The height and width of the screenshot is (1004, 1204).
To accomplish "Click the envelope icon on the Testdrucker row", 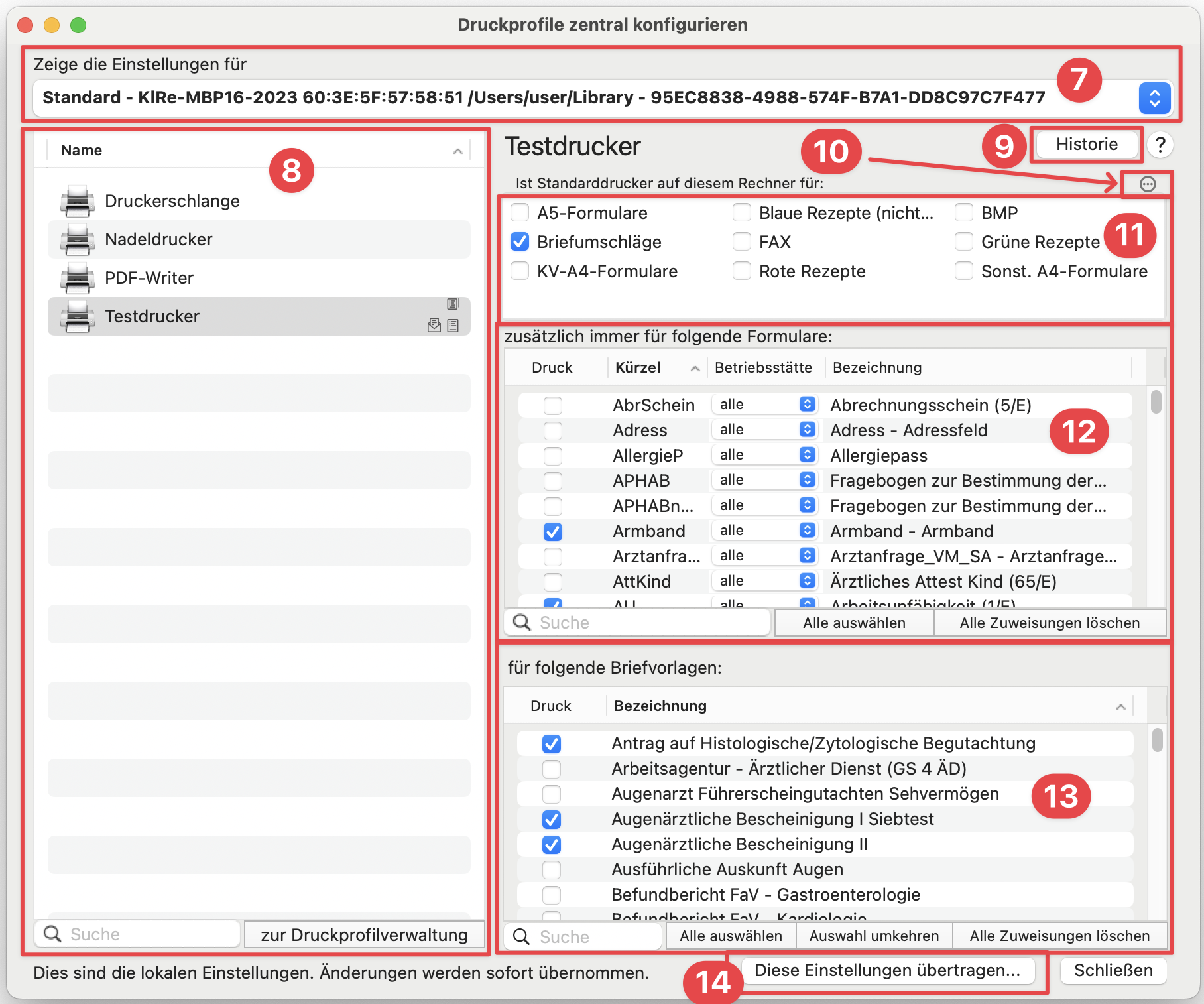I will (x=434, y=326).
